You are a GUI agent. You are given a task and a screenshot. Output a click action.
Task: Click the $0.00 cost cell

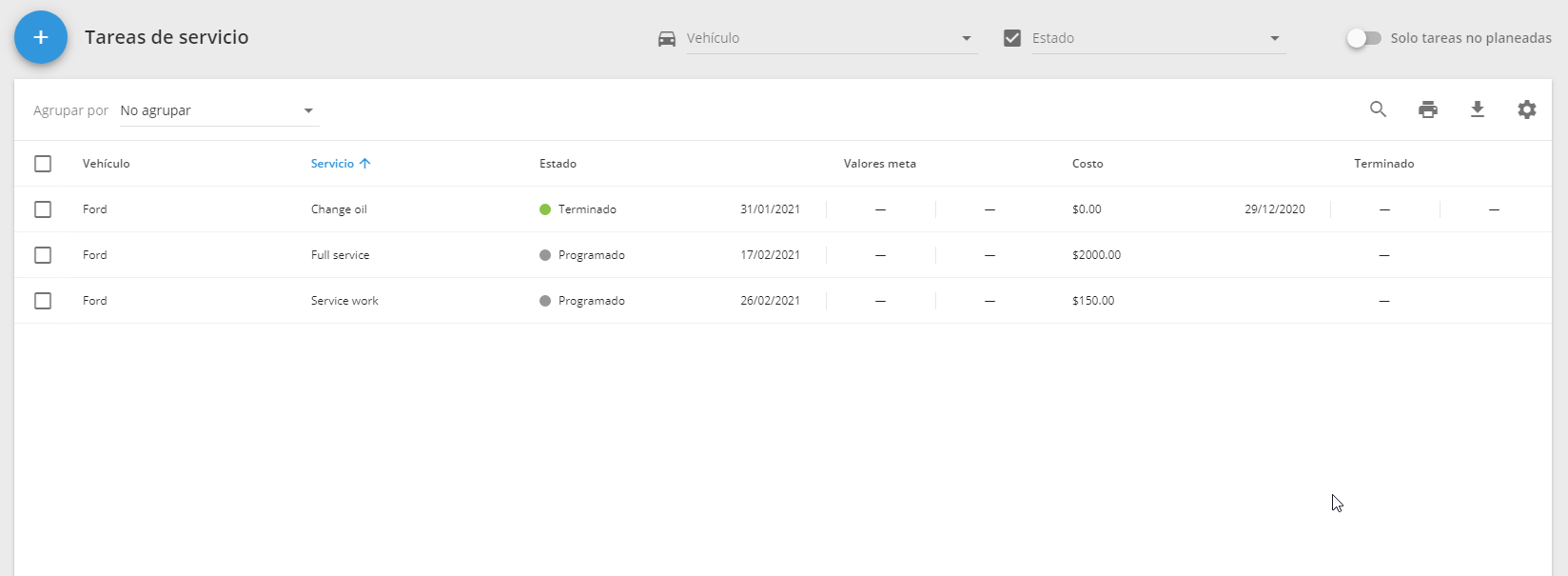point(1087,209)
